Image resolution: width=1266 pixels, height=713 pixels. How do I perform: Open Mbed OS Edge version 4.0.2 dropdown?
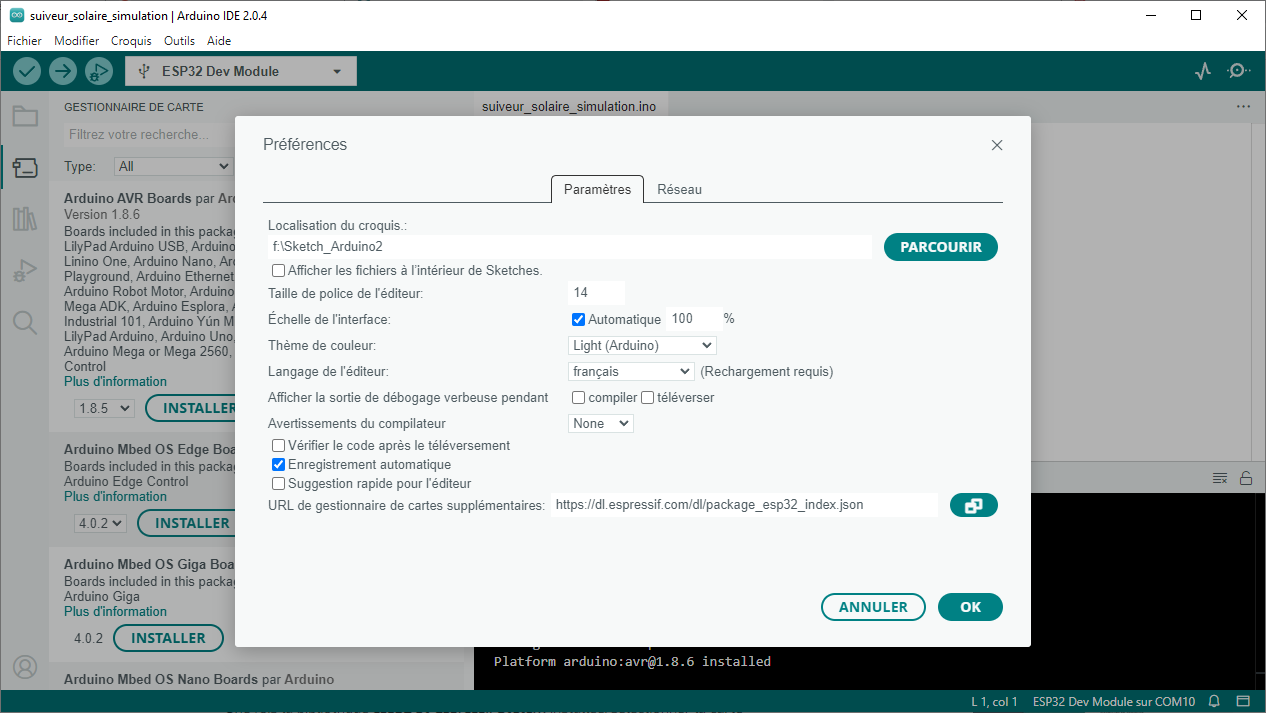tap(100, 523)
